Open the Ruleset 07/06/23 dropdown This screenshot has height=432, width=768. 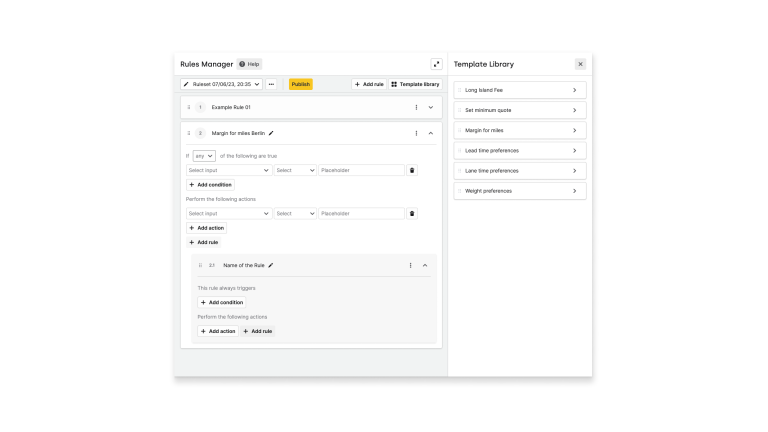(x=222, y=84)
